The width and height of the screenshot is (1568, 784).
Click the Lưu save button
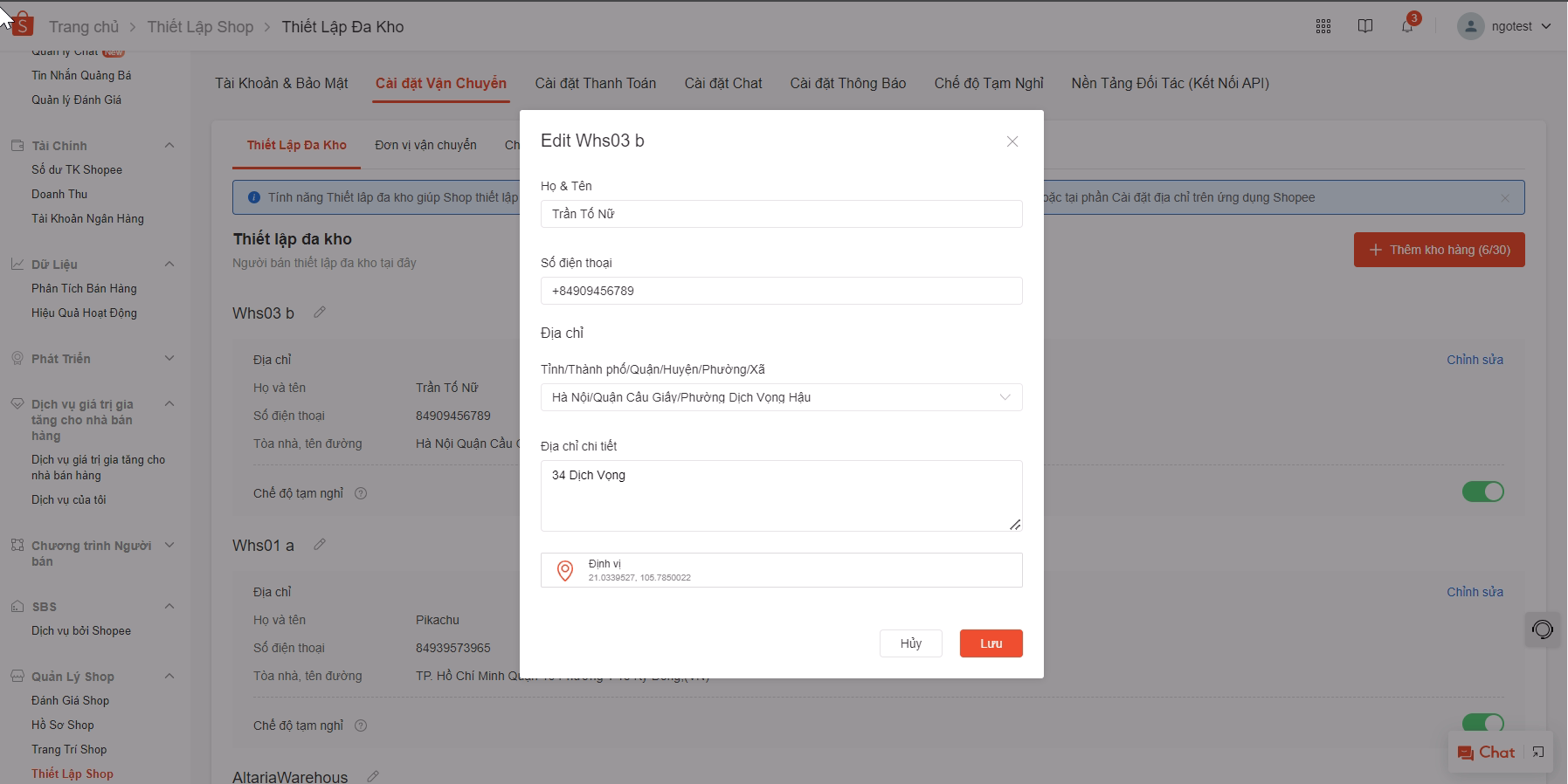[x=991, y=643]
